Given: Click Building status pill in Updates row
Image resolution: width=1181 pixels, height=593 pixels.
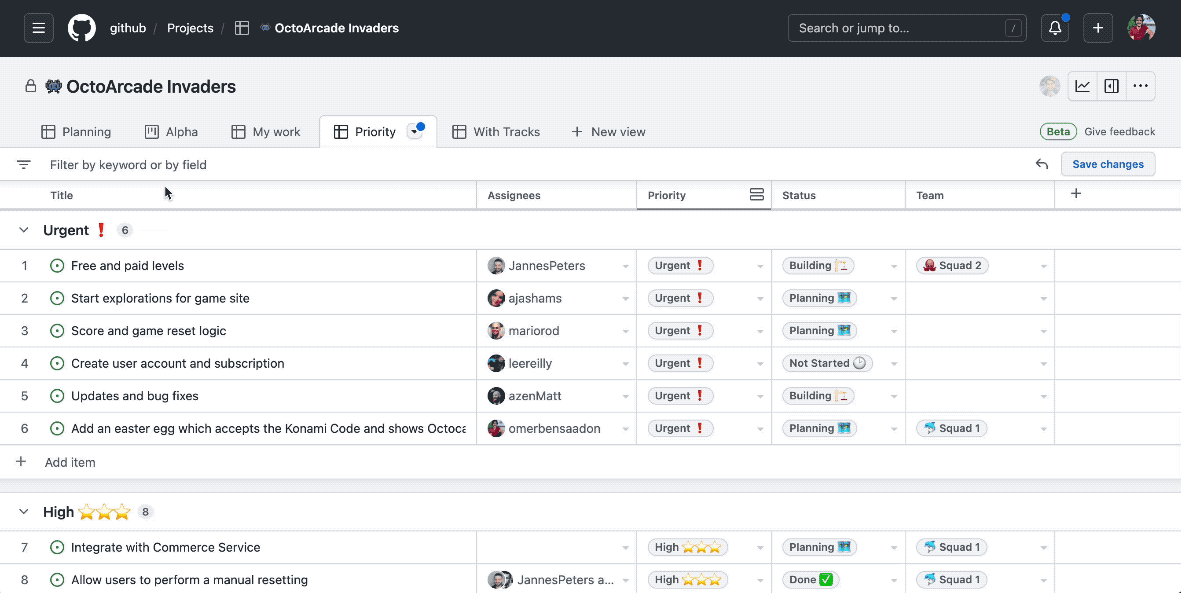Looking at the screenshot, I should [x=819, y=396].
